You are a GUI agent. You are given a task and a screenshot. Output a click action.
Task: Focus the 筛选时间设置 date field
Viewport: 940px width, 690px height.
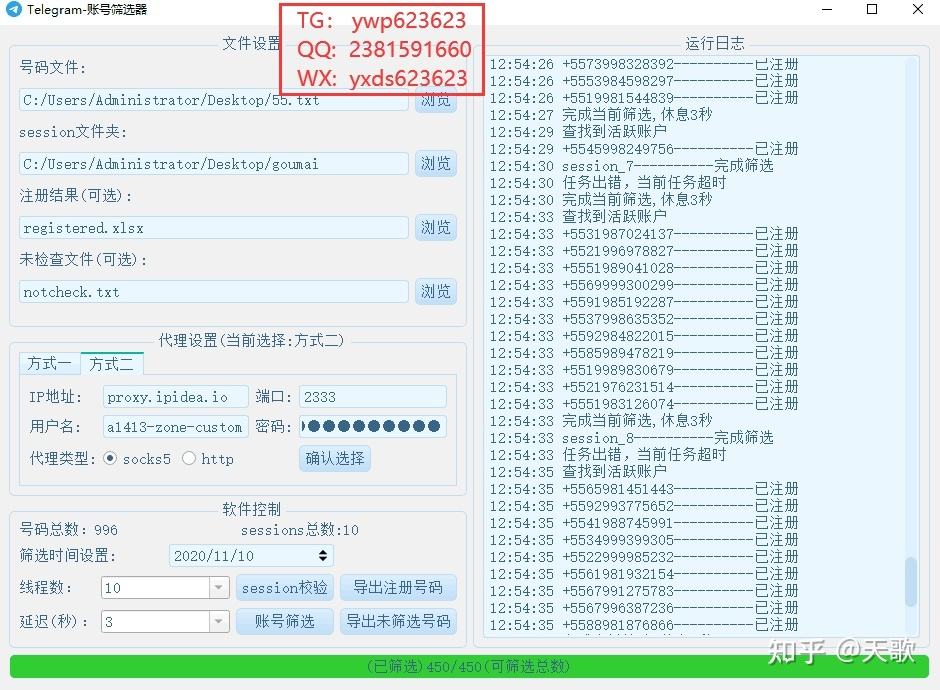tap(251, 556)
